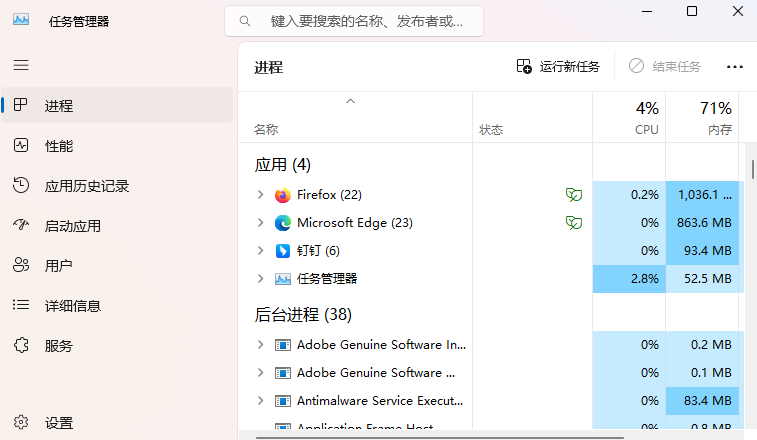
Task: Click the vertical scrollbar thumb
Action: click(753, 169)
